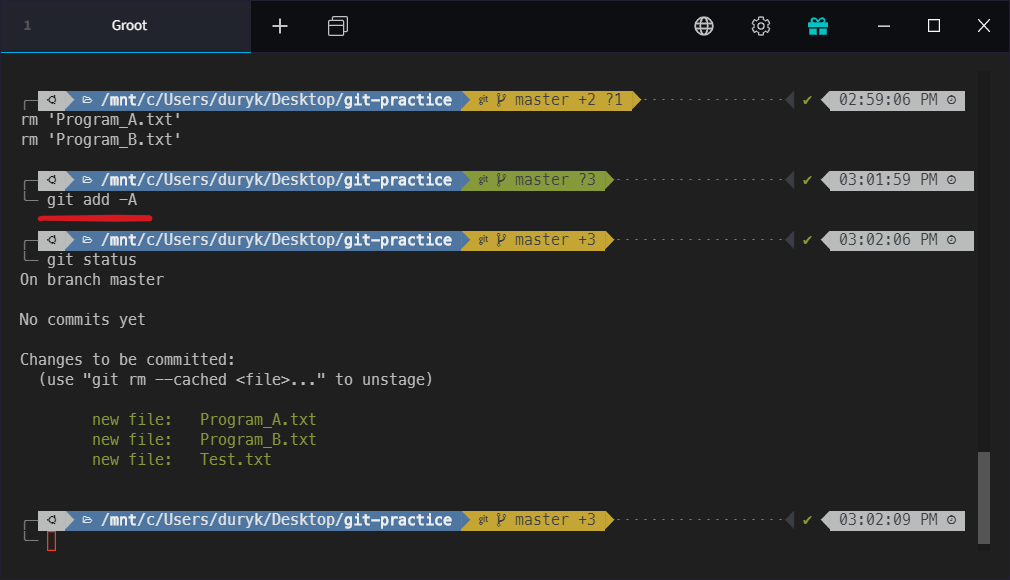Open a new tab with the plus icon
The image size is (1010, 580).
(x=280, y=26)
